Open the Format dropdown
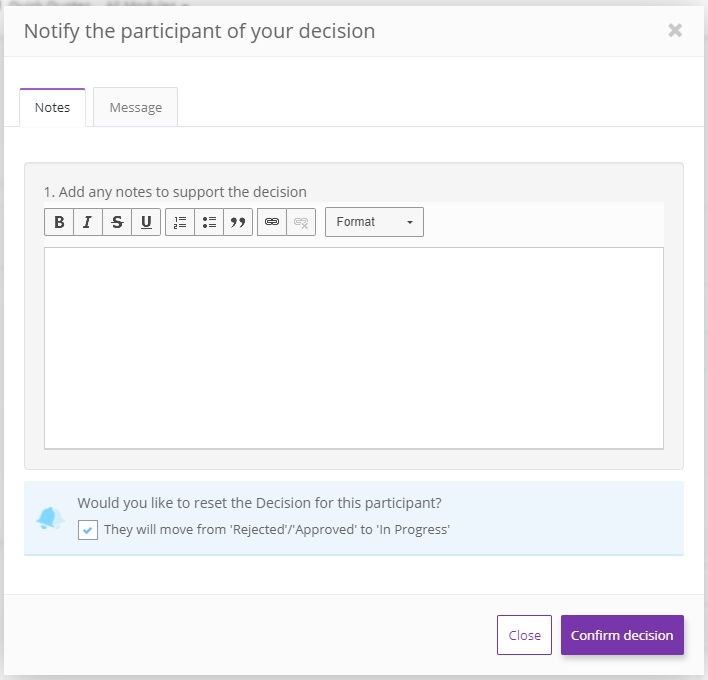The height and width of the screenshot is (680, 708). click(x=374, y=222)
